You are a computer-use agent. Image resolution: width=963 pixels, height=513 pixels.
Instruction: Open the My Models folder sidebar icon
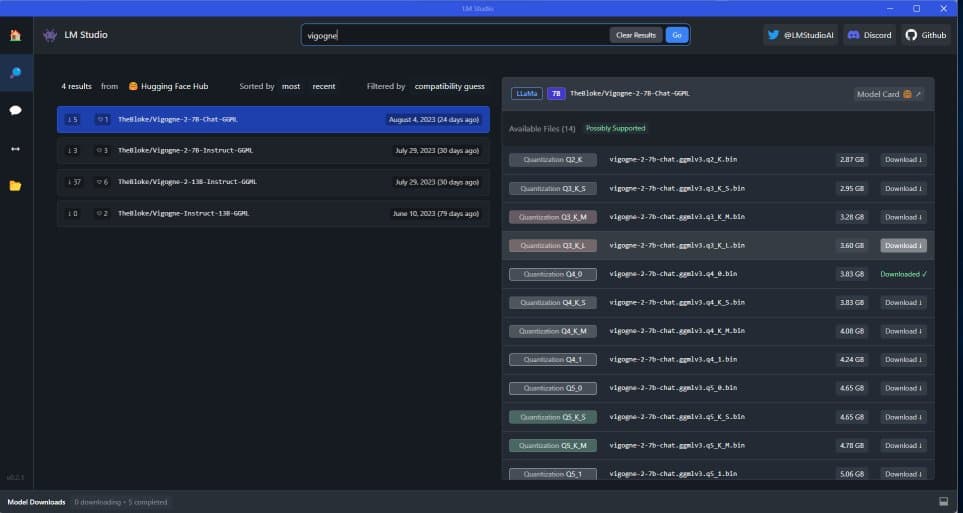[x=15, y=186]
